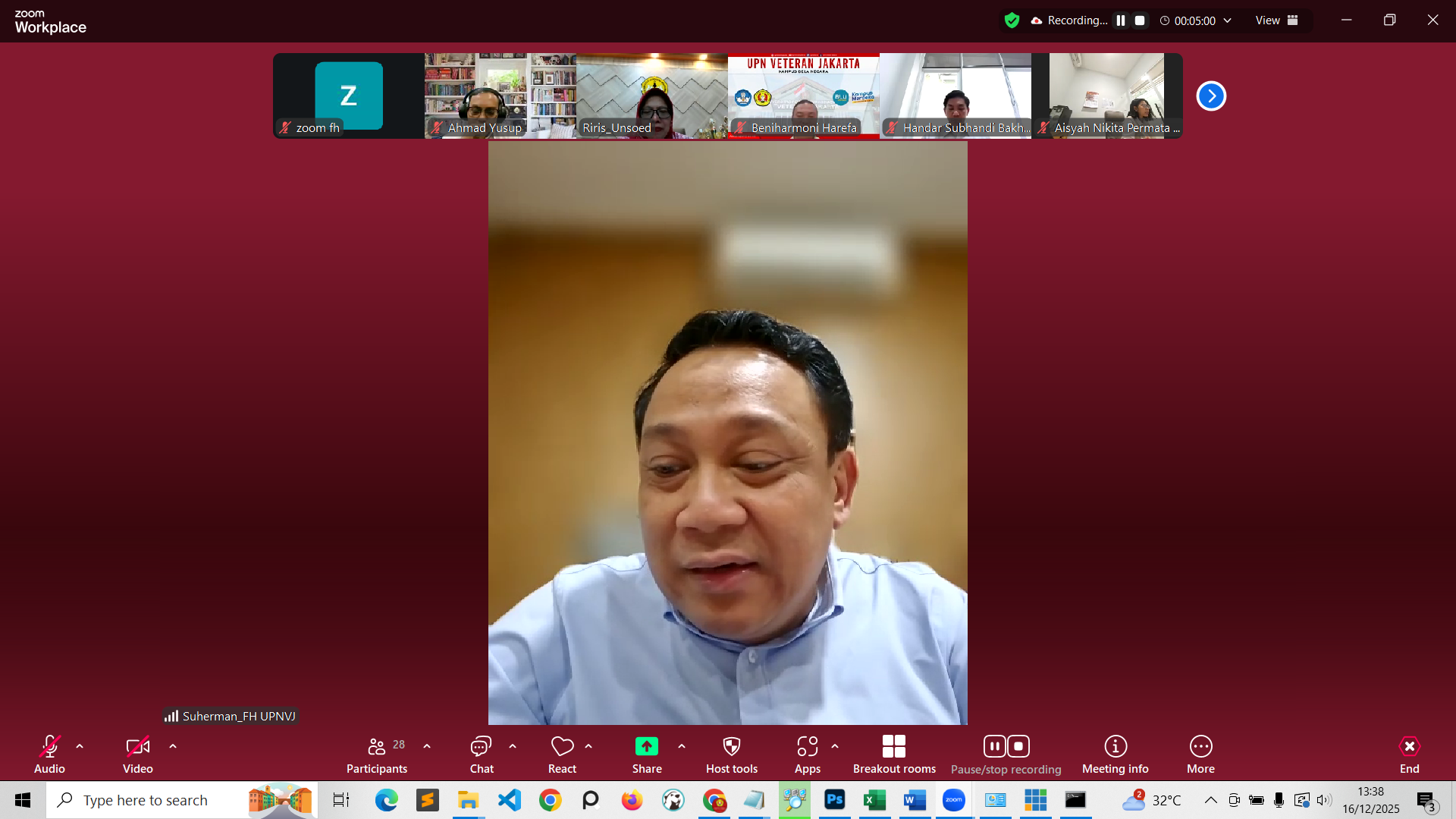
Task: Expand the Share options chevron
Action: [682, 746]
